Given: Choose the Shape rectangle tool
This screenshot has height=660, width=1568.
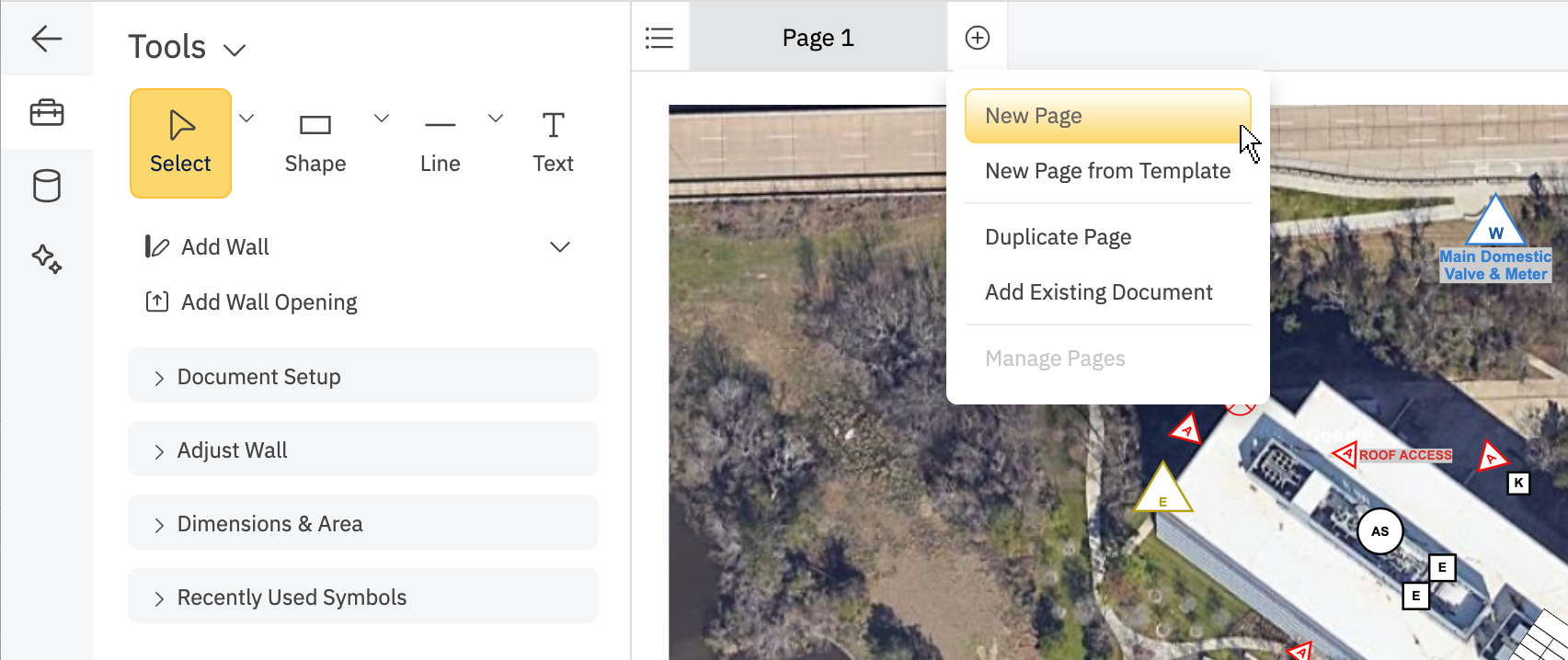Looking at the screenshot, I should pos(315,143).
